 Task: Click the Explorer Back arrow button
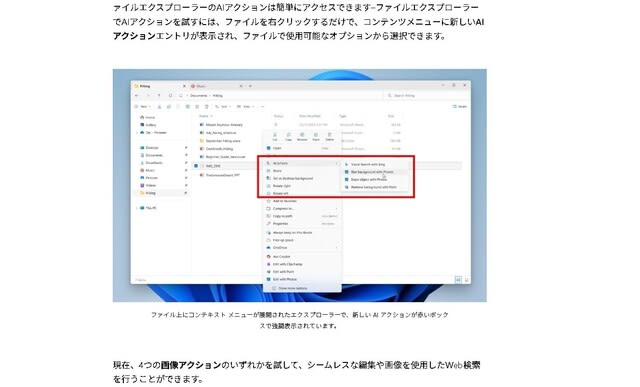tap(137, 96)
